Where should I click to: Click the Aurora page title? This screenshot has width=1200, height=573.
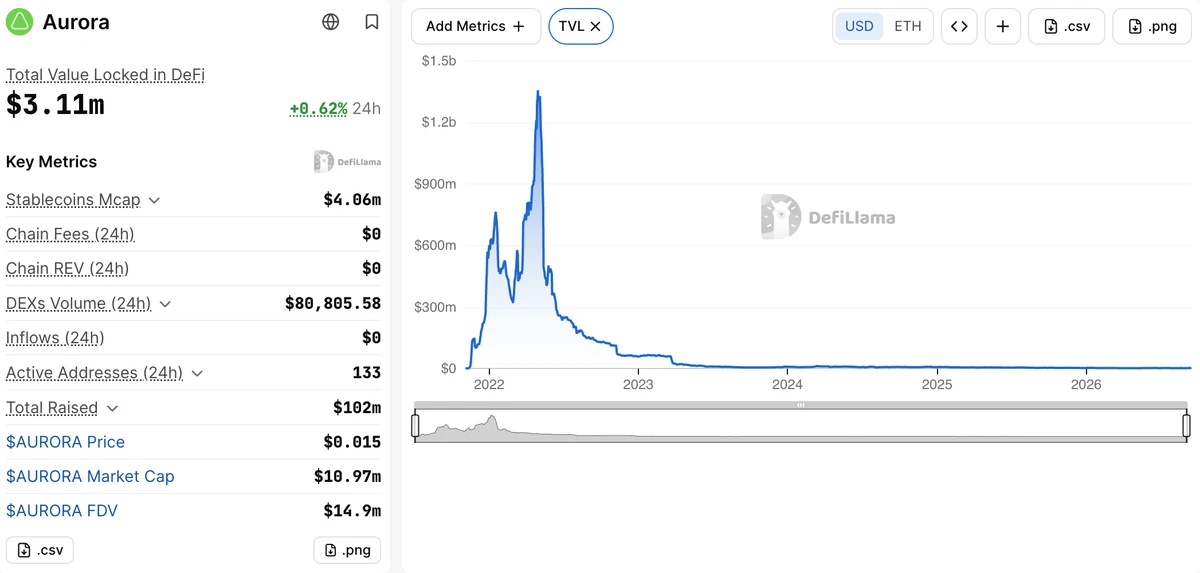pos(76,22)
